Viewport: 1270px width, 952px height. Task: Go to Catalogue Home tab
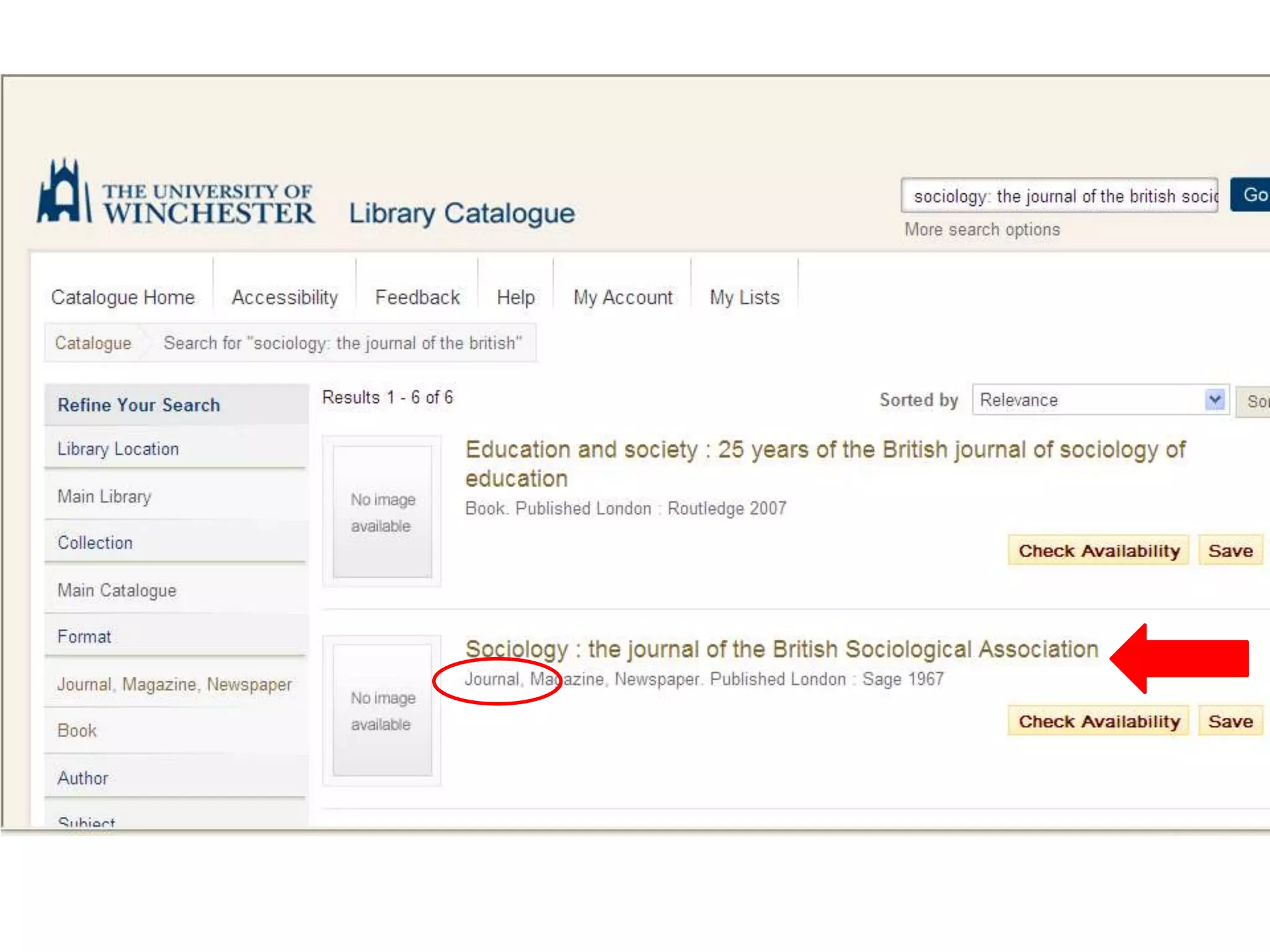(123, 297)
